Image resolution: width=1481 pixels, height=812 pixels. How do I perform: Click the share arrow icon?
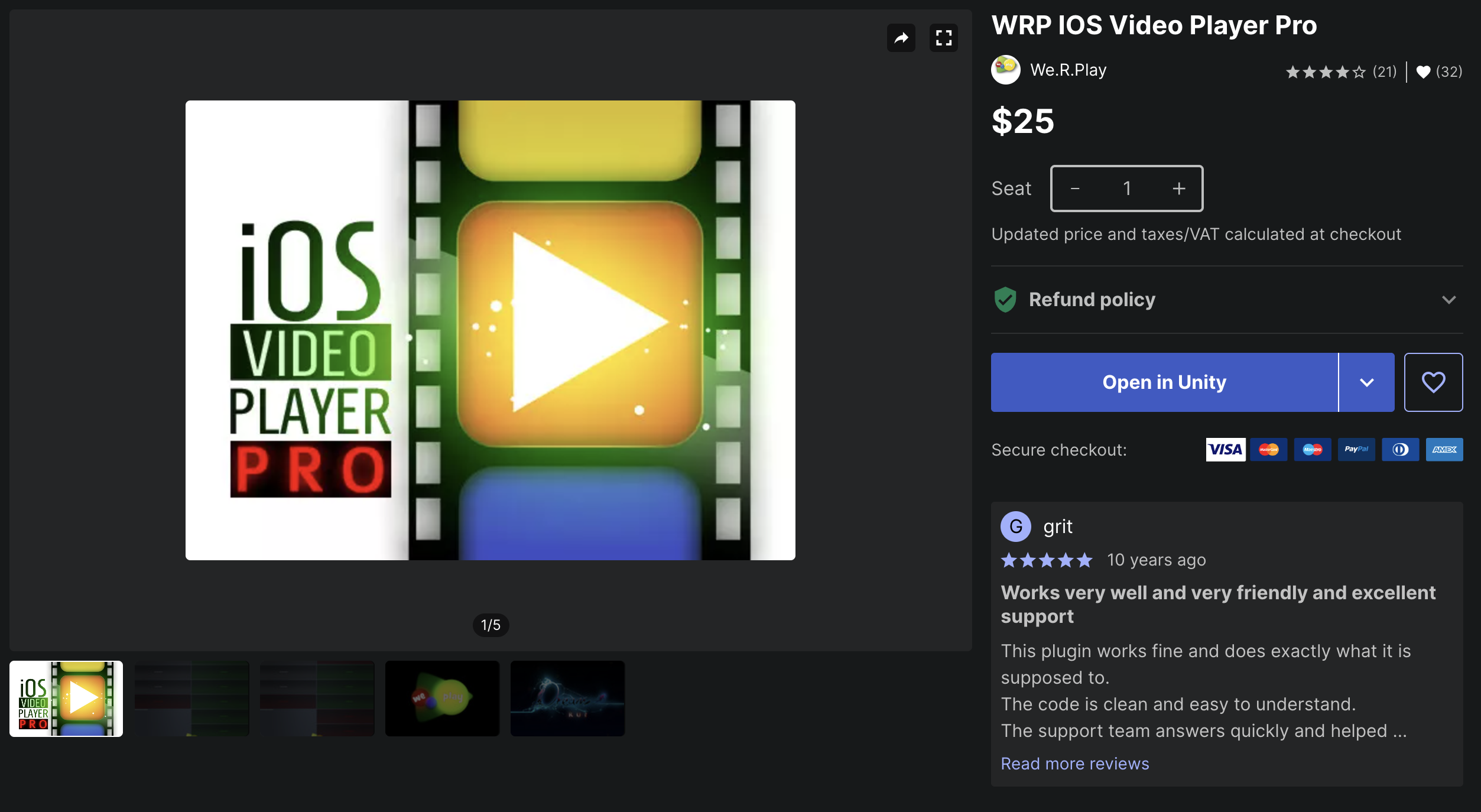click(901, 38)
